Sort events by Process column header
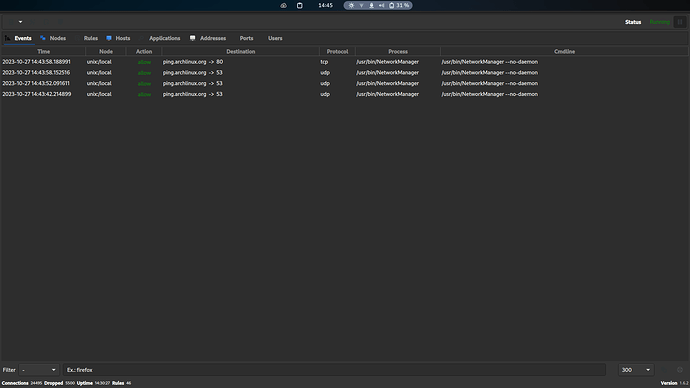Image resolution: width=690 pixels, height=388 pixels. tap(398, 51)
